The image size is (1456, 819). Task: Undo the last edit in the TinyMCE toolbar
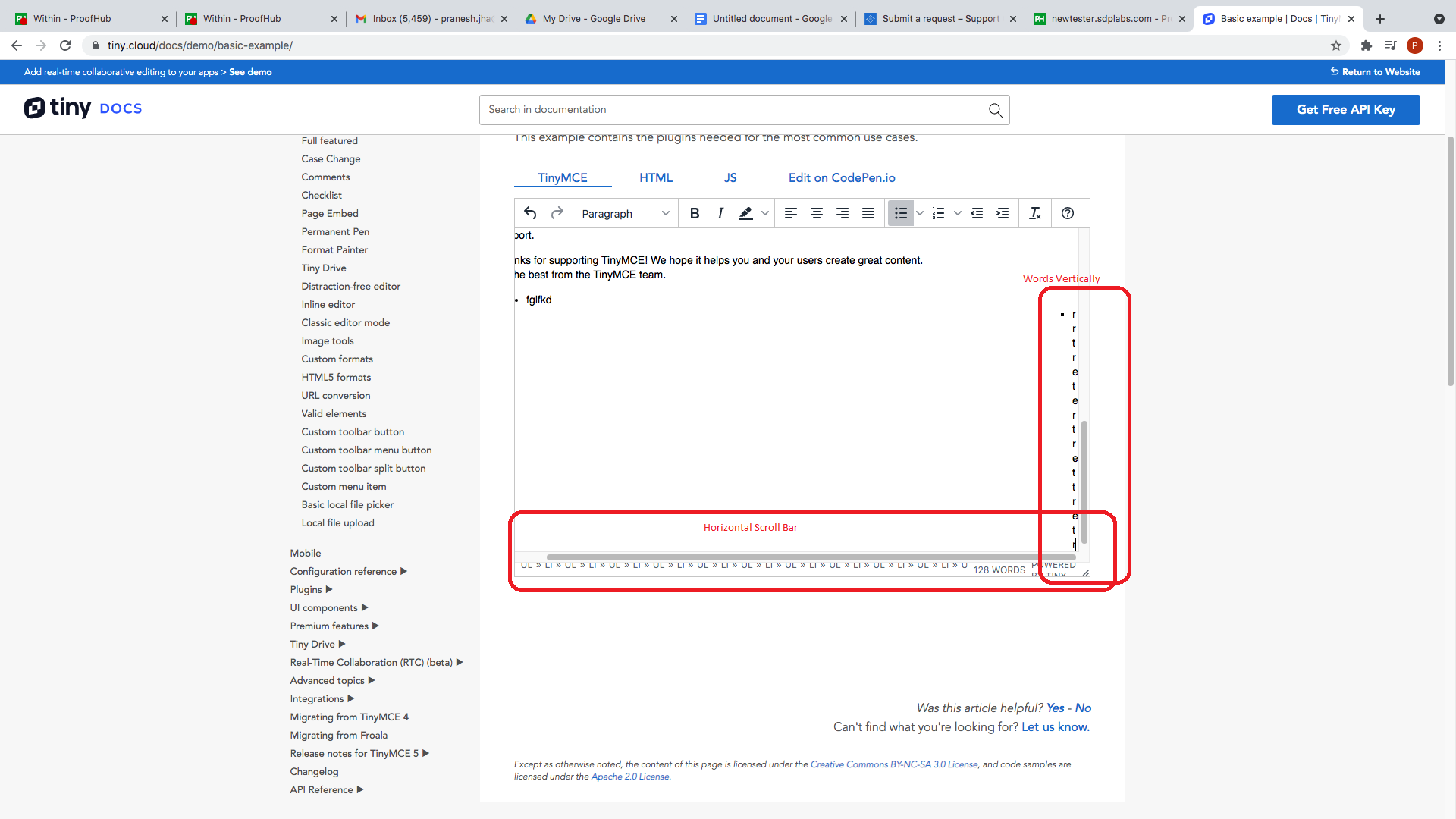(x=530, y=213)
